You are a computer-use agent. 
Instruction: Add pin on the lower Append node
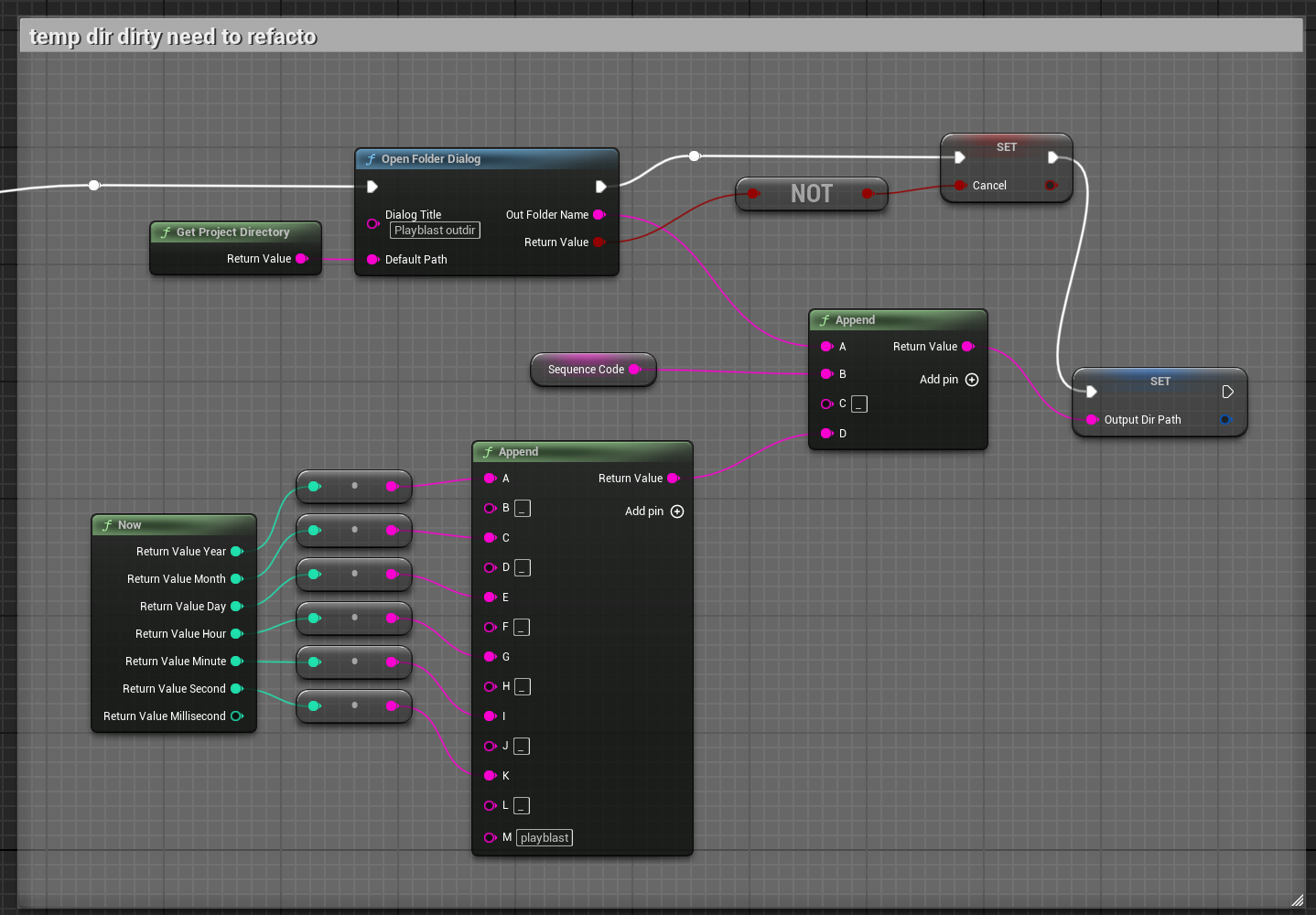click(x=654, y=511)
